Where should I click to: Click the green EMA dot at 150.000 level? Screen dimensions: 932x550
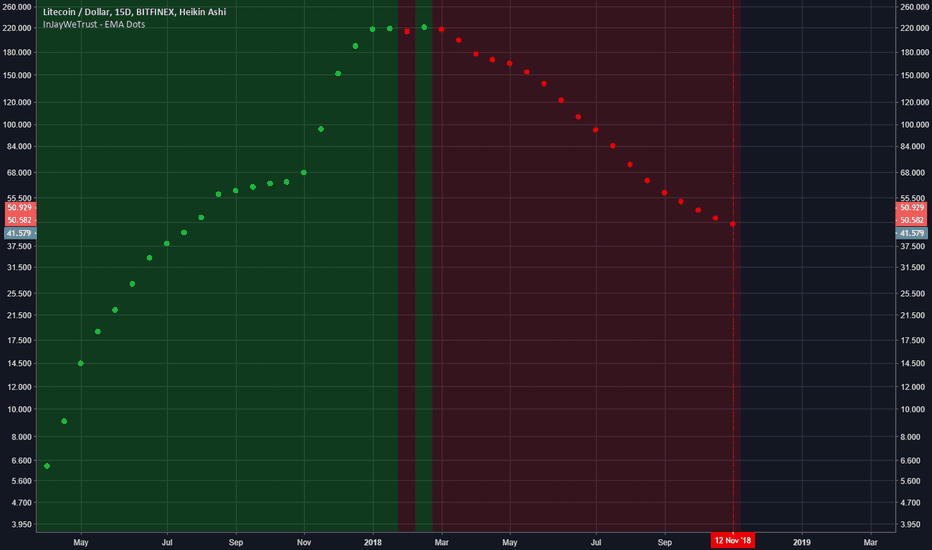(x=338, y=74)
